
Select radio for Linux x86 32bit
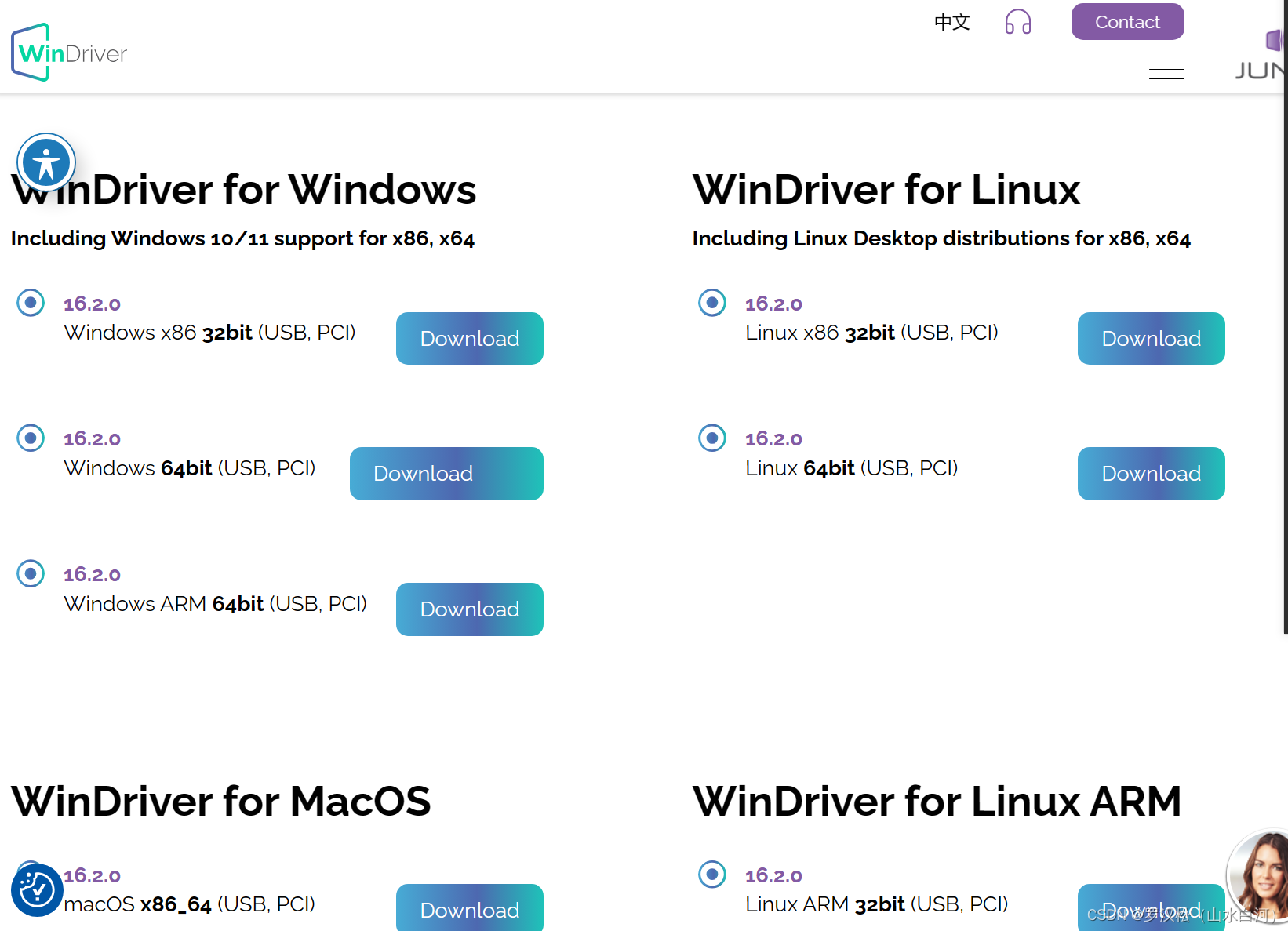tap(712, 302)
